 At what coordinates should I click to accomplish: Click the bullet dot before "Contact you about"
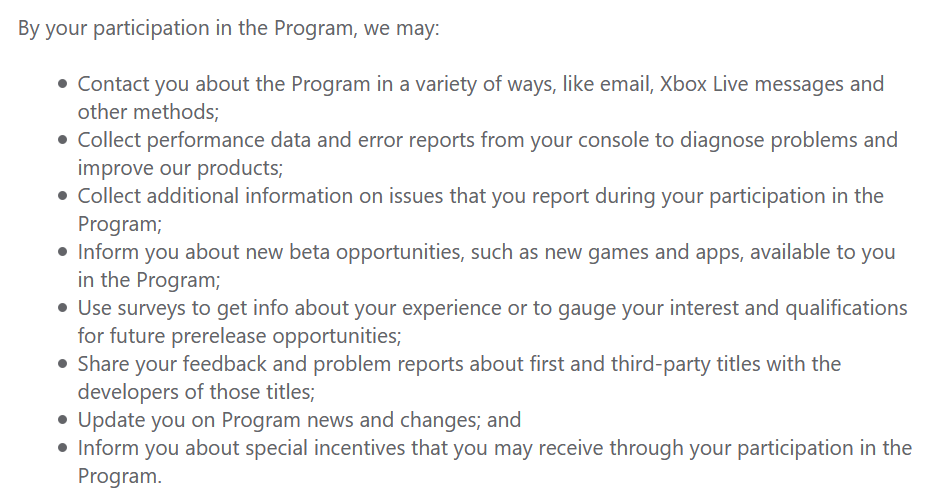click(x=64, y=85)
